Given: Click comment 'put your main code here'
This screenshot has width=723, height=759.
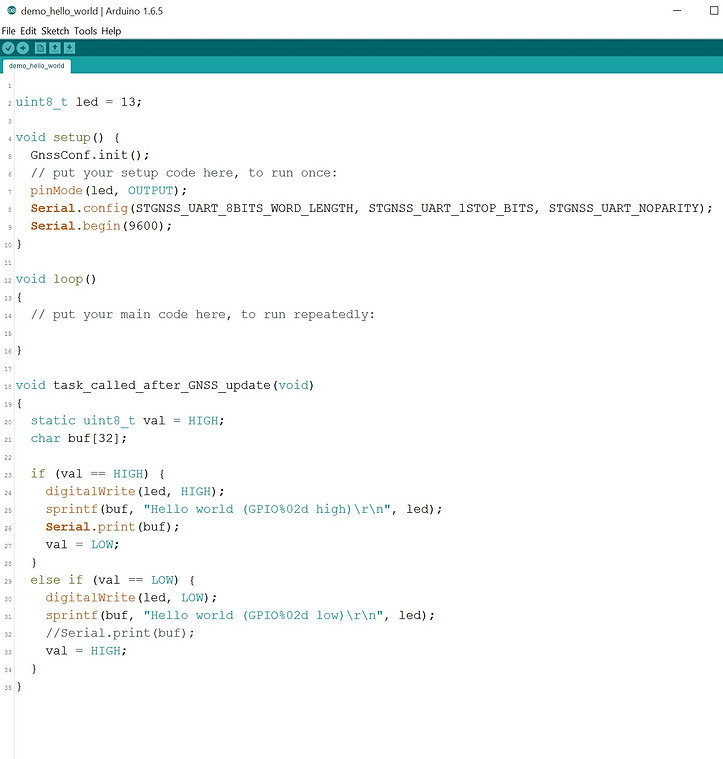Looking at the screenshot, I should 203,315.
